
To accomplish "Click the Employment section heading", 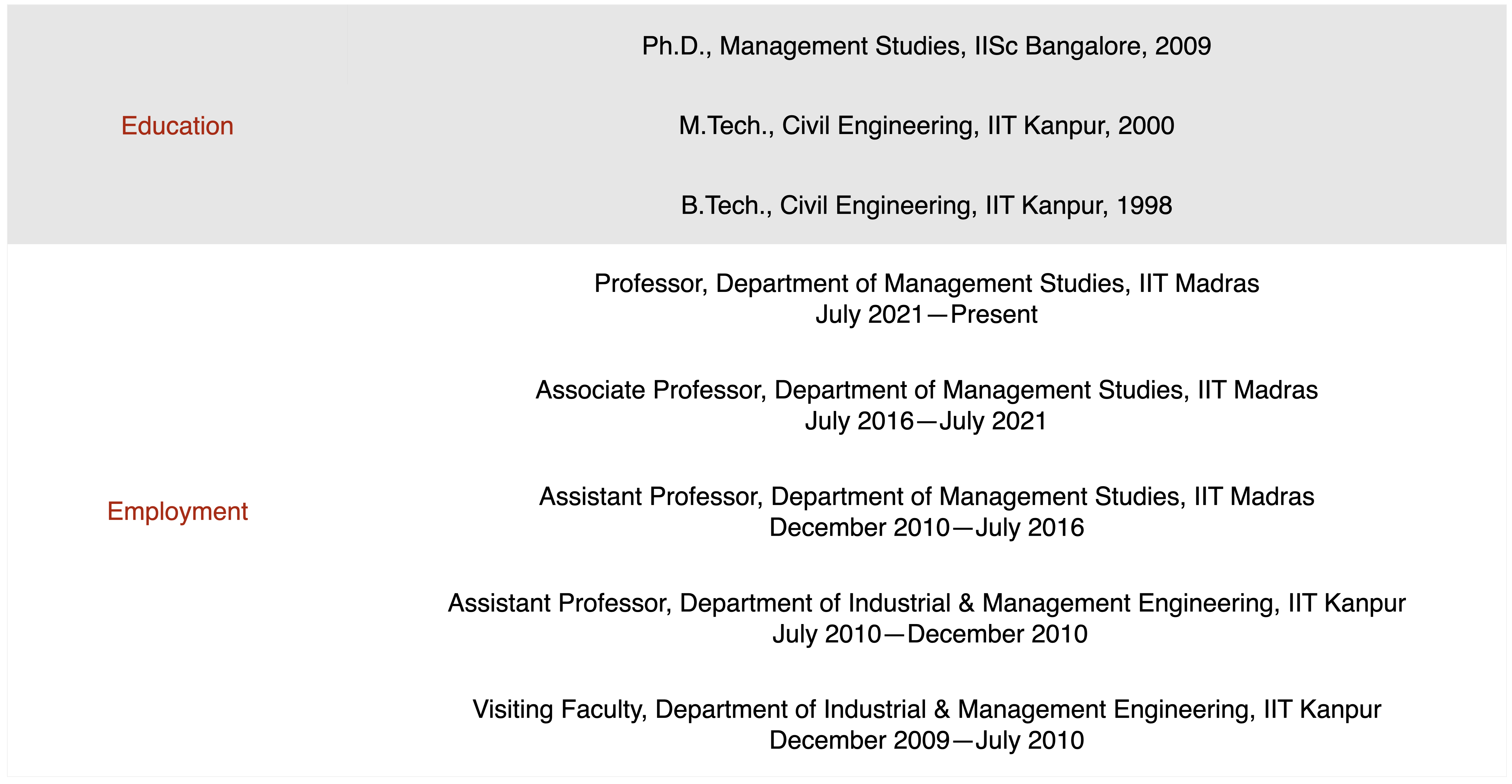I will tap(177, 512).
